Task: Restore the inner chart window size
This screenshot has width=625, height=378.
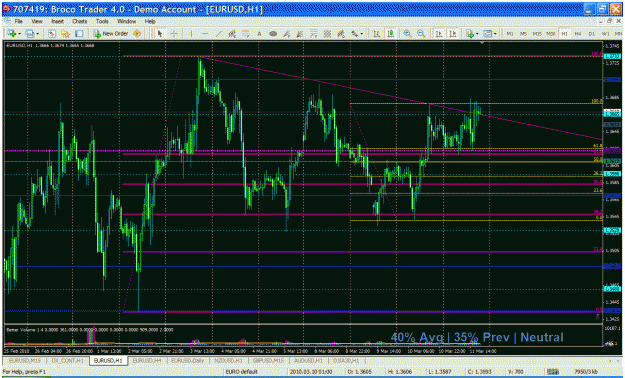Action: [609, 21]
